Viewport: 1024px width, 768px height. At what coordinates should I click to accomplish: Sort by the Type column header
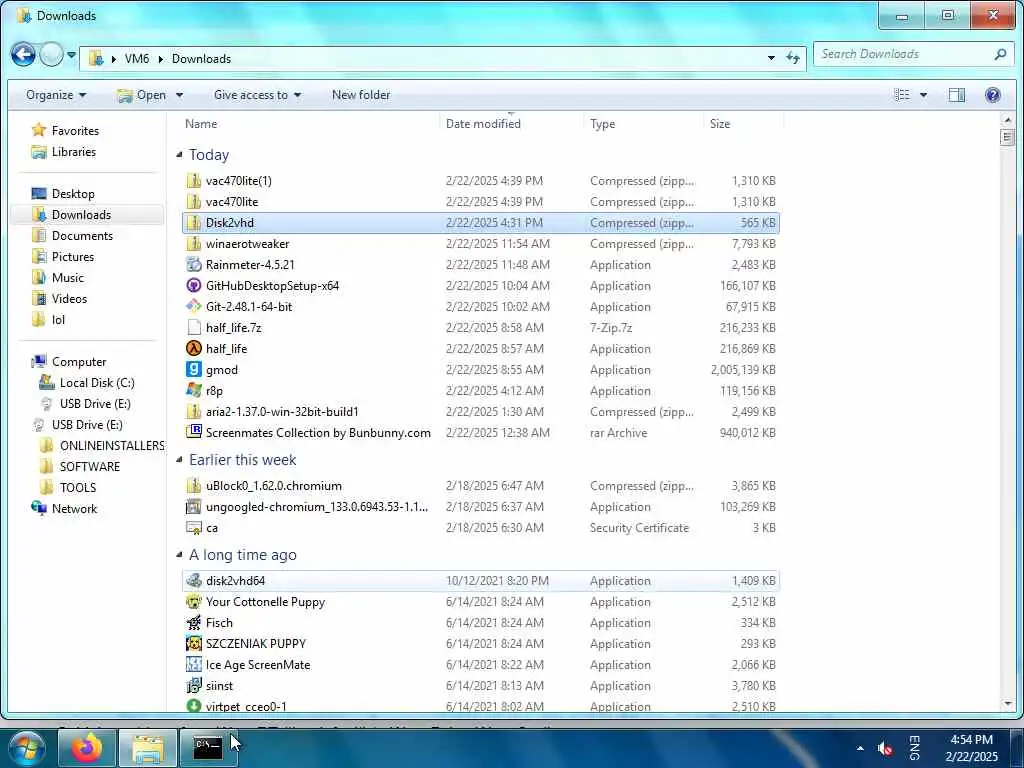pyautogui.click(x=602, y=123)
